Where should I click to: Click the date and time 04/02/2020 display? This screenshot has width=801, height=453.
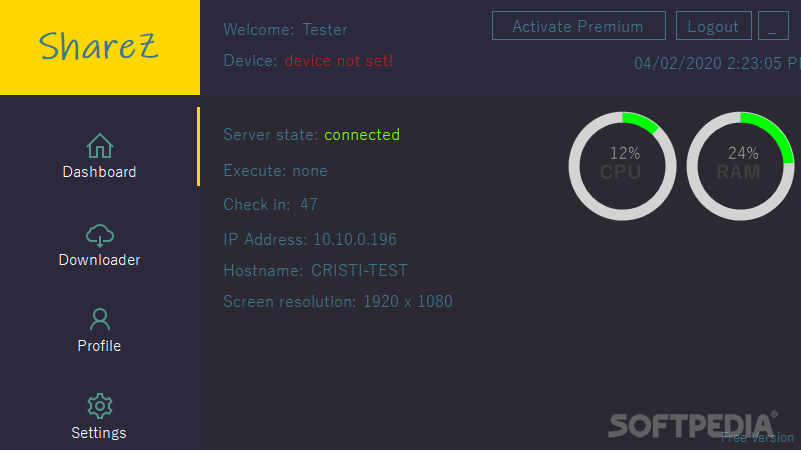[717, 63]
